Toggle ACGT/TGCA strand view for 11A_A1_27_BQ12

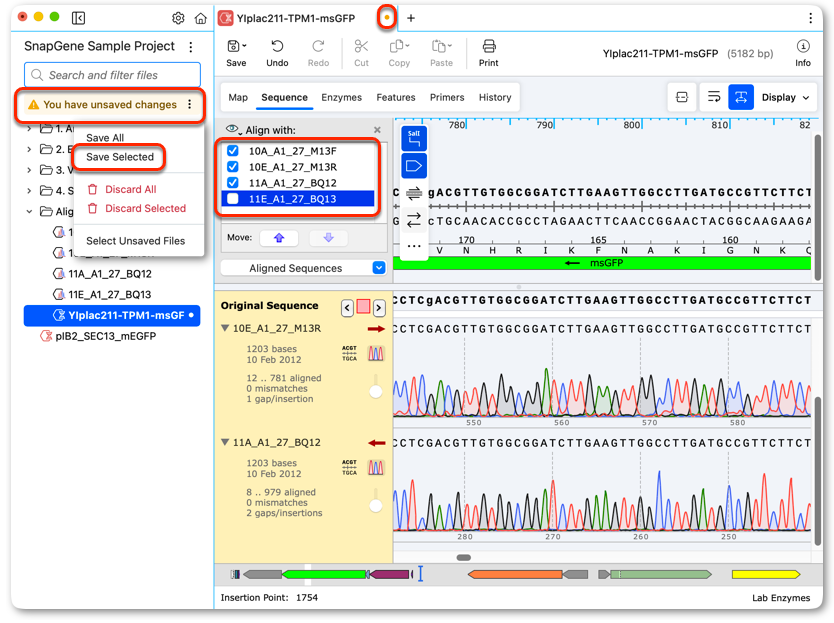tap(349, 468)
